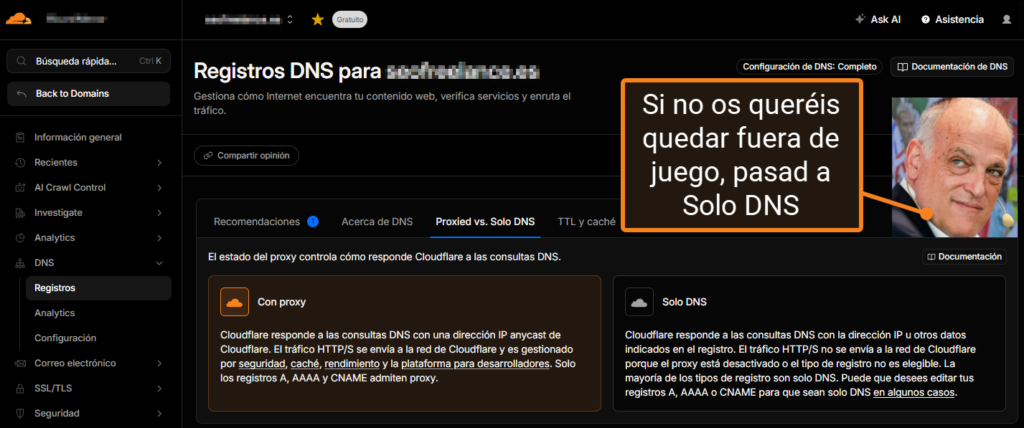
Task: Click the gold star favorite icon
Action: tap(317, 20)
